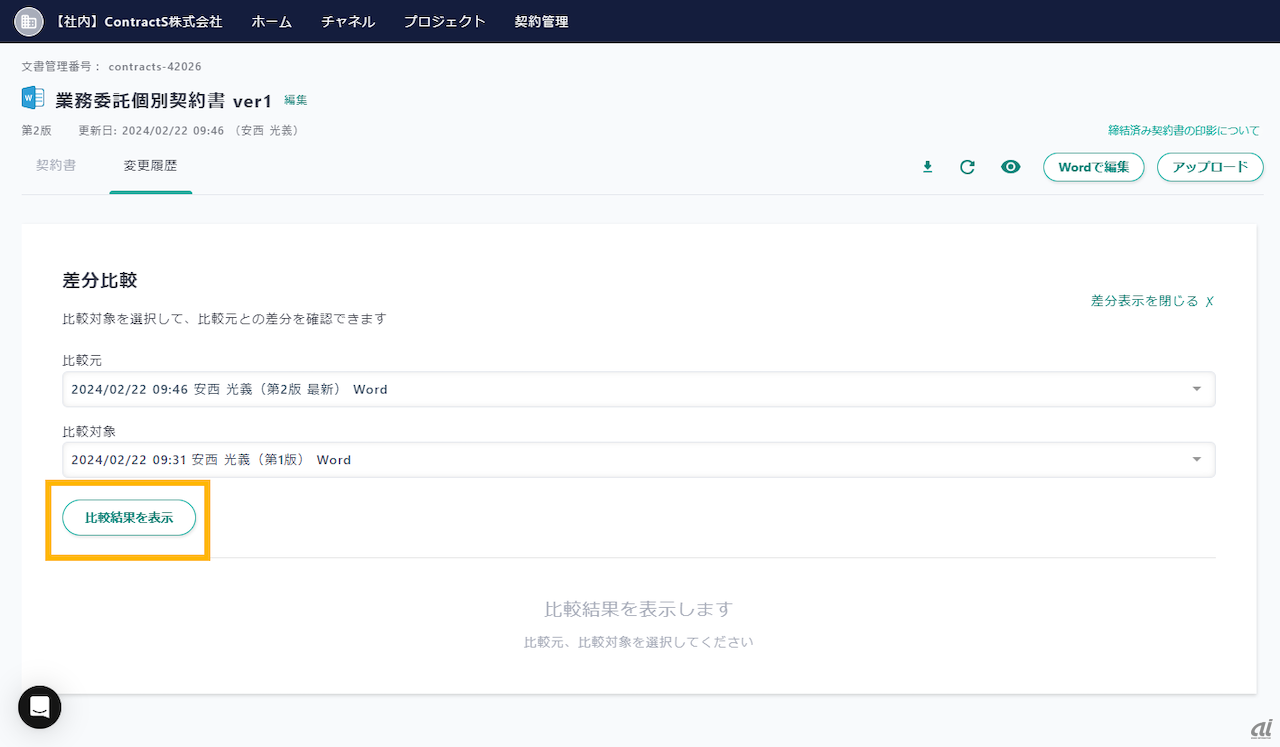The height and width of the screenshot is (747, 1280).
Task: Select the 変更履歴 tab
Action: point(150,166)
